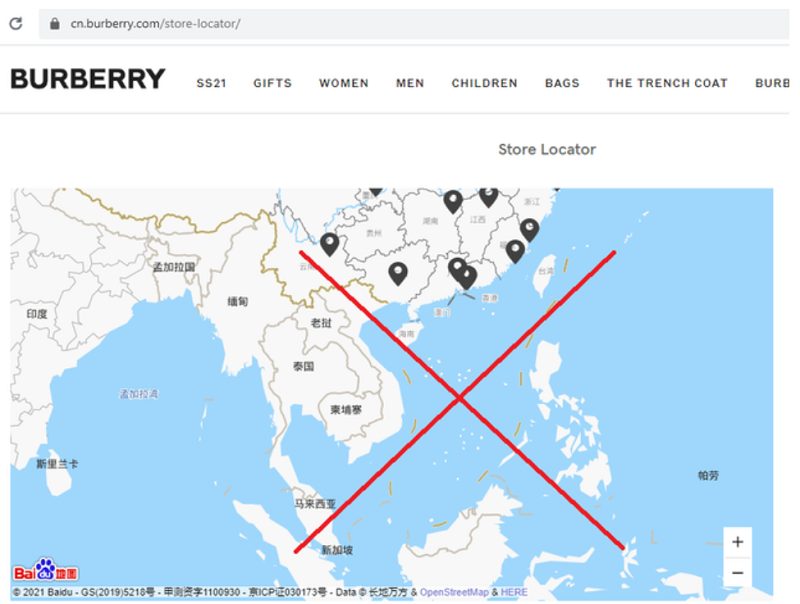Zoom out the map with minus button
Viewport: 800px width, 604px height.
coord(737,573)
